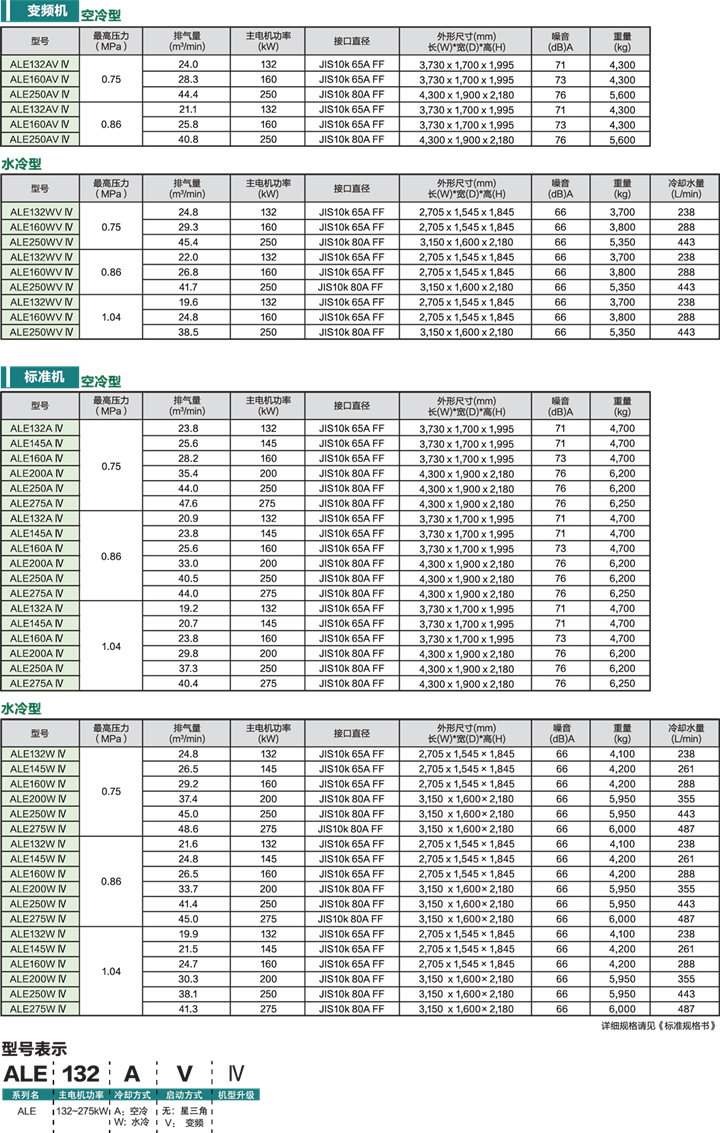This screenshot has height=1133, width=720.
Task: Click the first ALE132AV IV row in top table
Action: [x=40, y=63]
